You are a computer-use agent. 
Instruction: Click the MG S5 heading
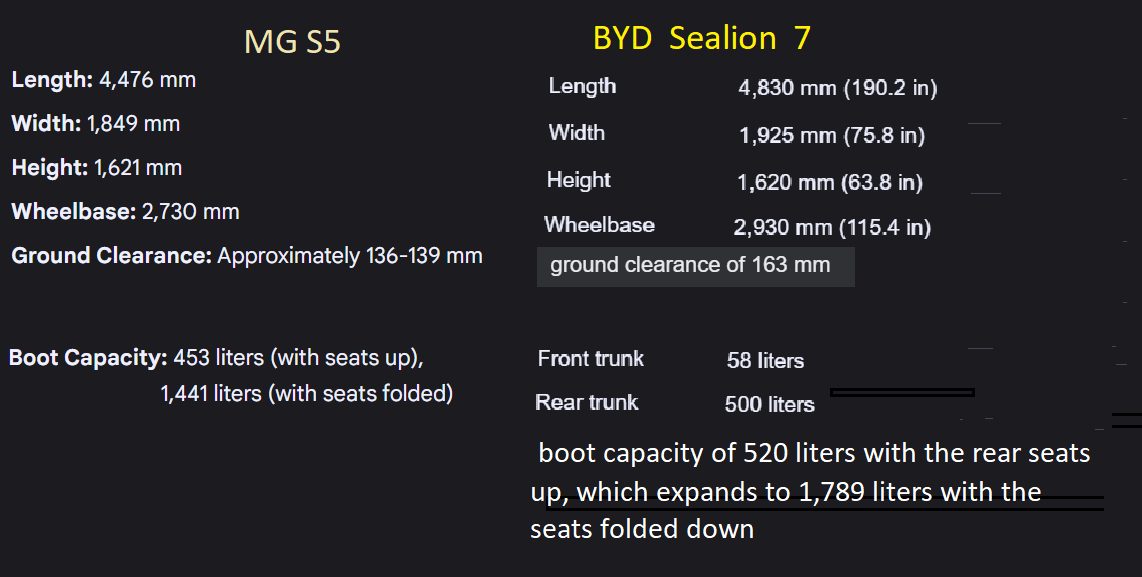tap(292, 42)
